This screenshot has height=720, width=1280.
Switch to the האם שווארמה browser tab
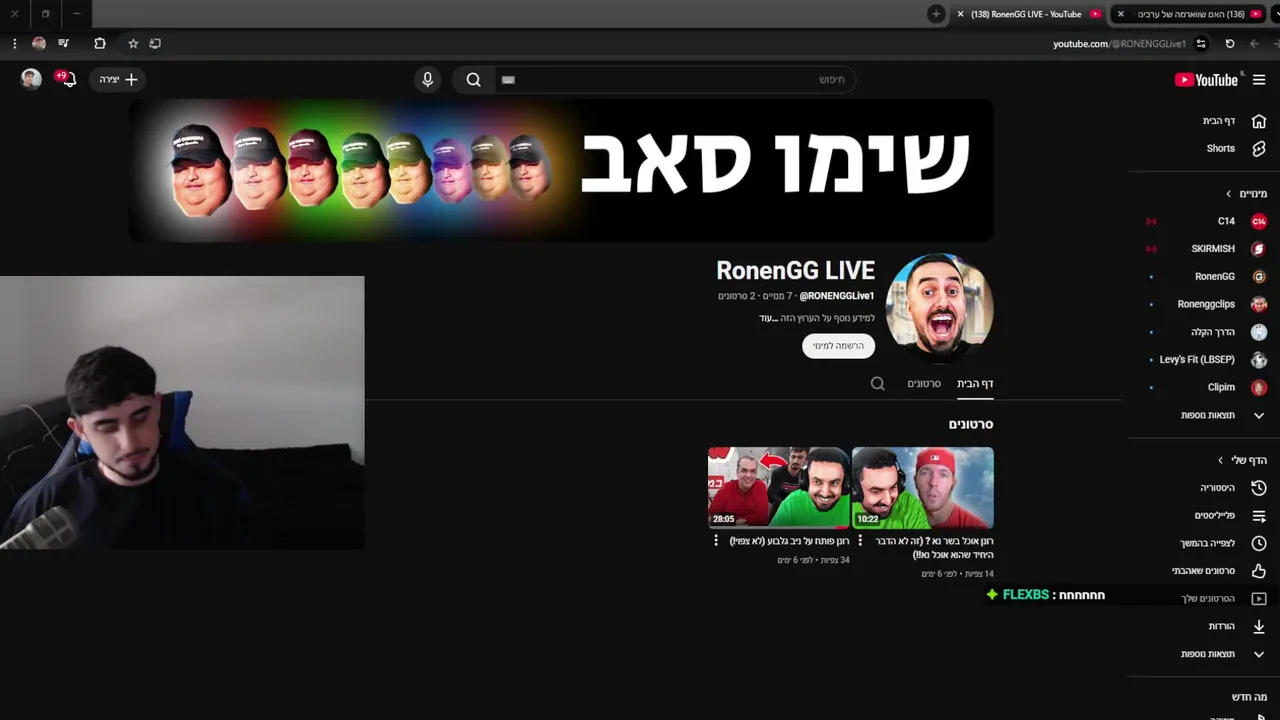[x=1190, y=14]
